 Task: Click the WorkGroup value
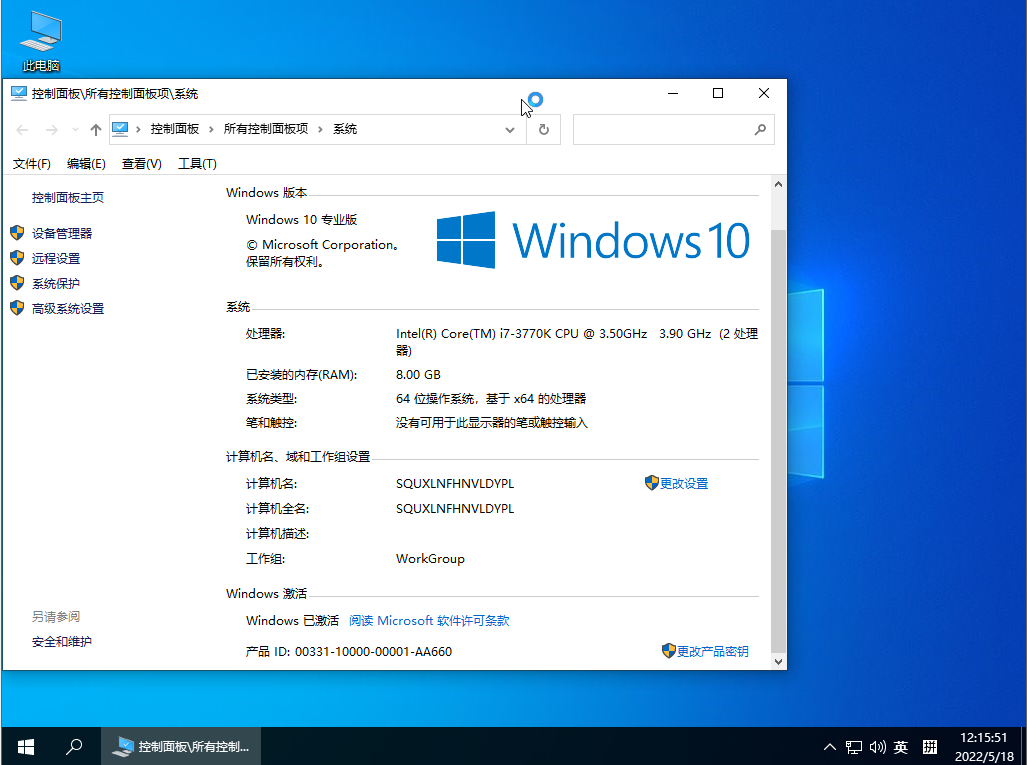tap(430, 559)
